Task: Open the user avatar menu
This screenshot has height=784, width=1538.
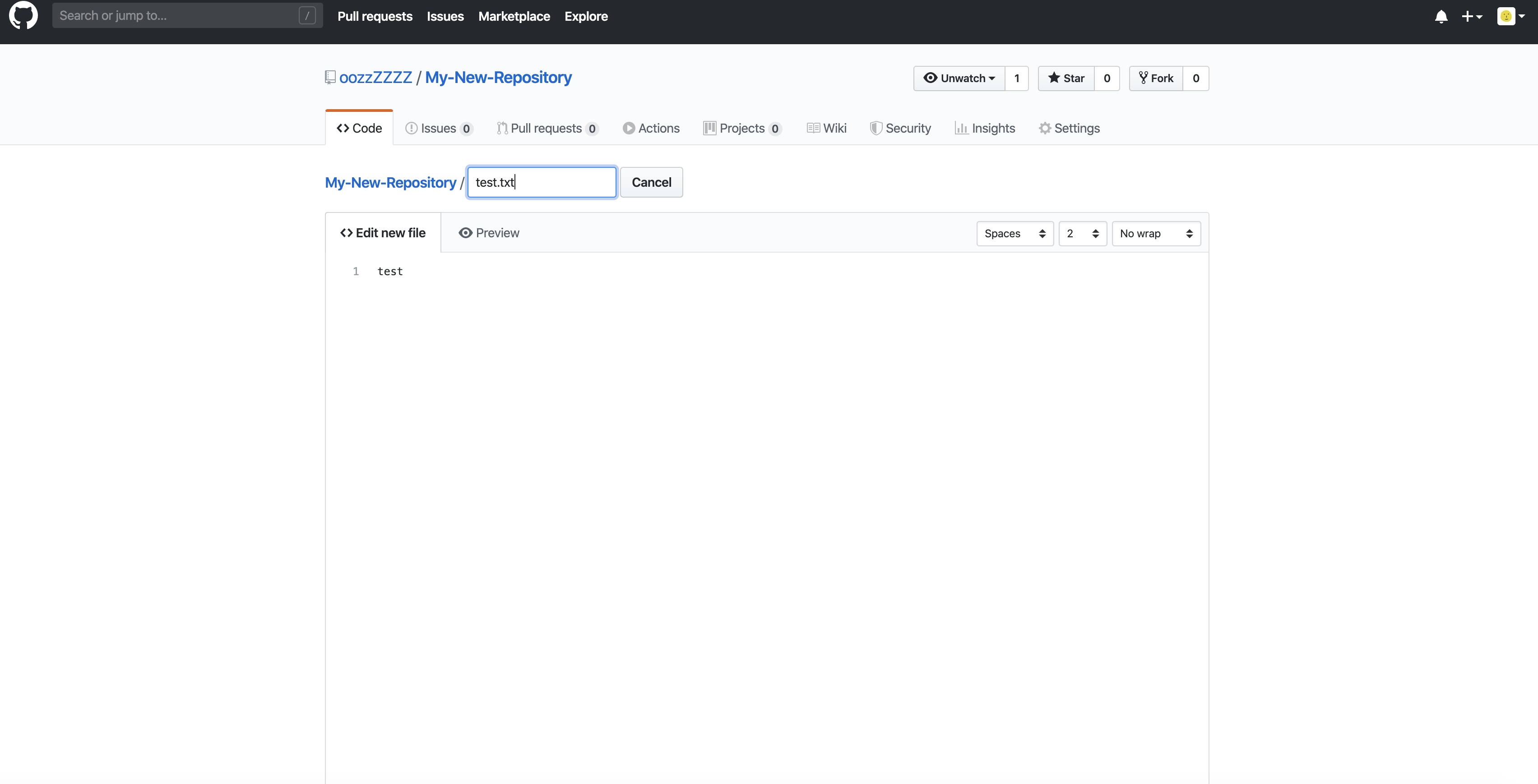Action: [x=1510, y=17]
